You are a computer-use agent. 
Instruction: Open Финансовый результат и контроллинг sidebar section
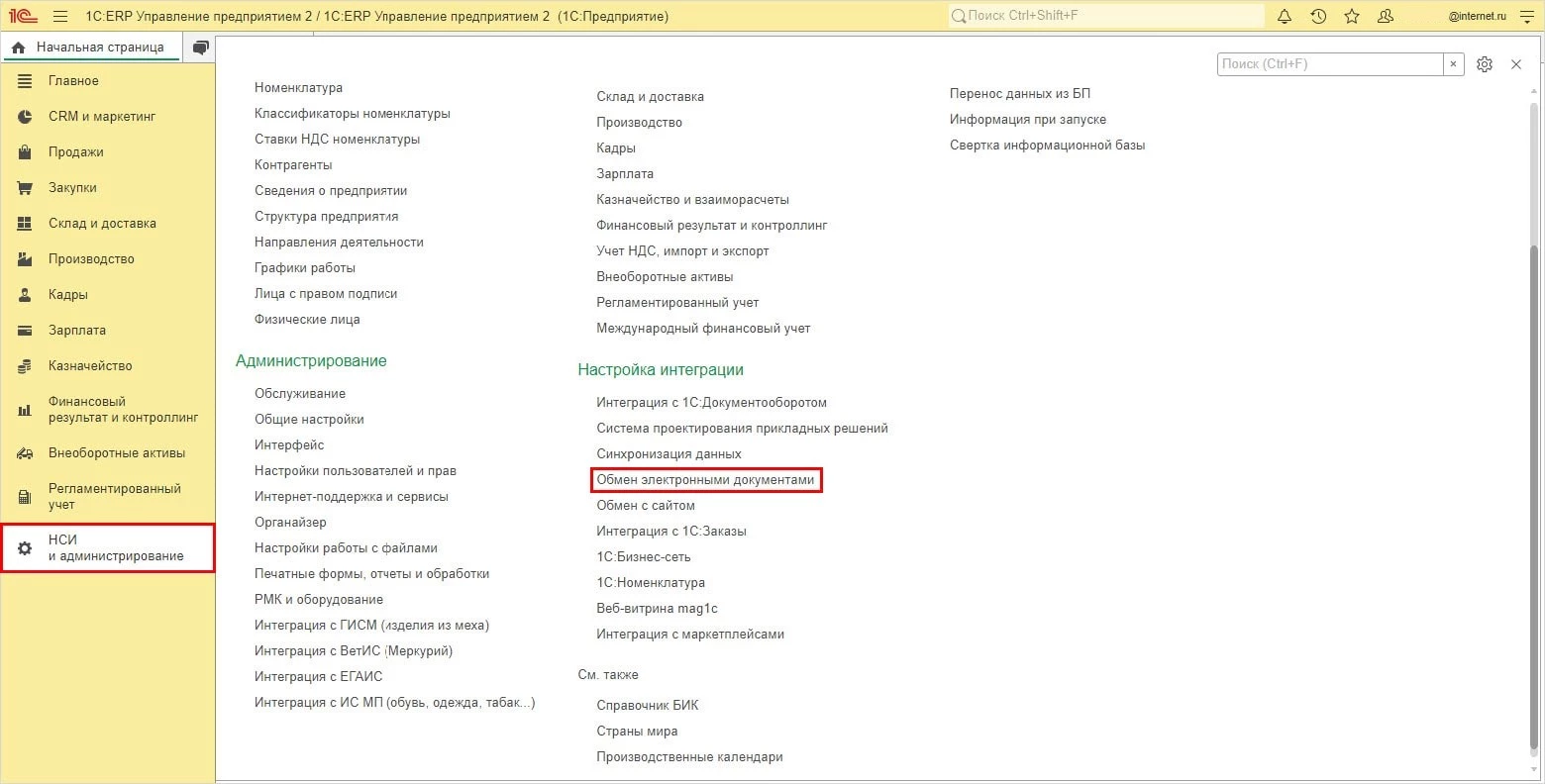108,410
